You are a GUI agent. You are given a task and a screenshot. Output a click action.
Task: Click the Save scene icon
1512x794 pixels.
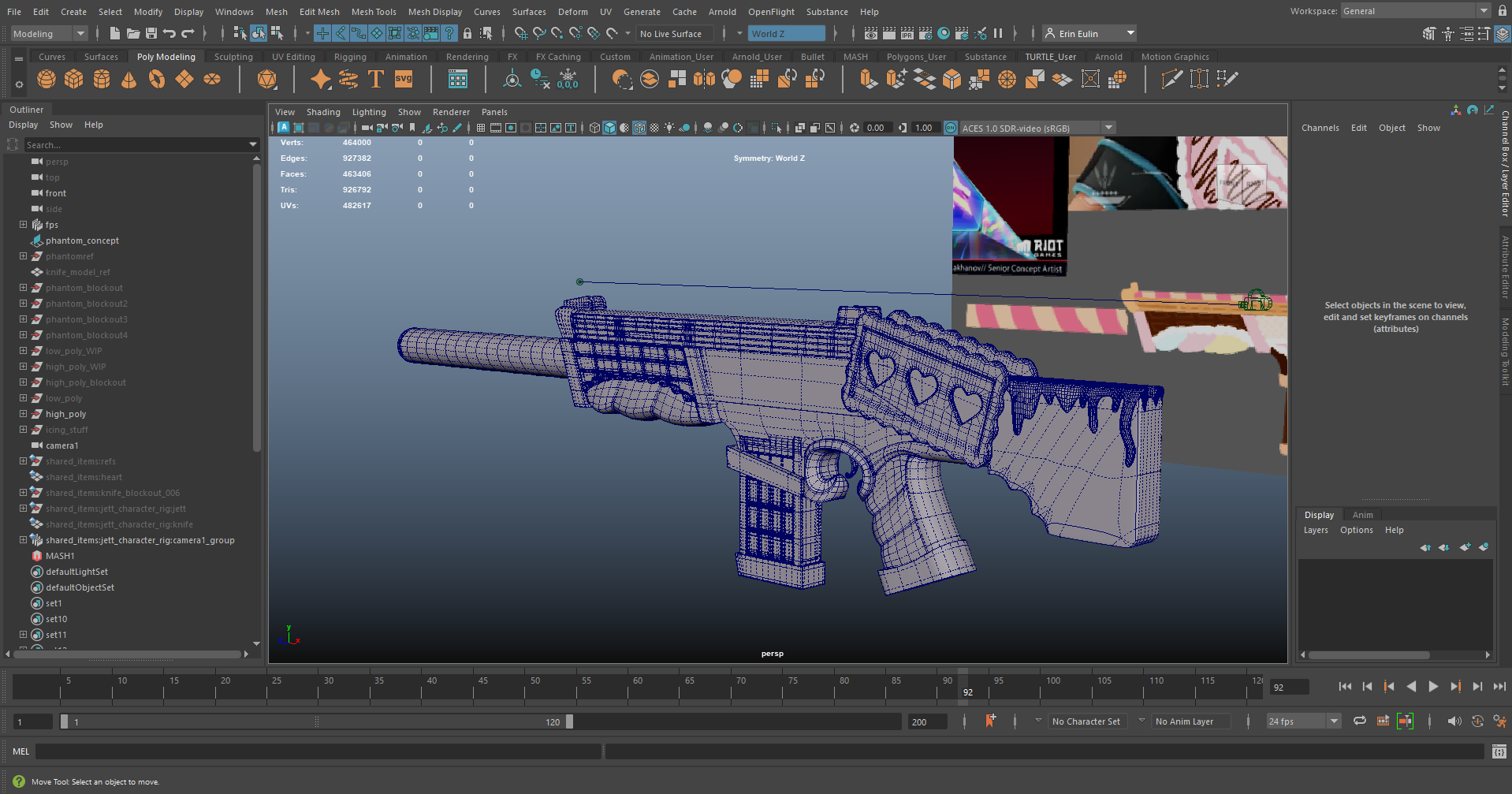click(151, 33)
